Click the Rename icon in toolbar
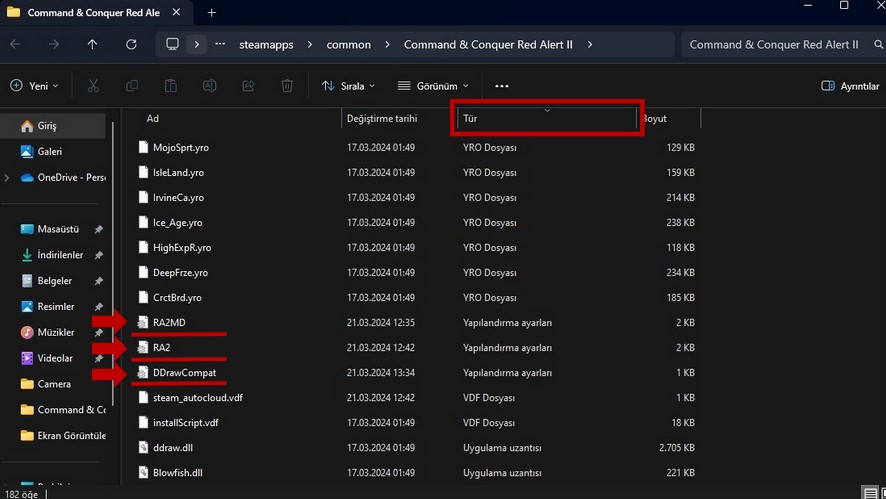Image resolution: width=886 pixels, height=499 pixels. coord(210,86)
